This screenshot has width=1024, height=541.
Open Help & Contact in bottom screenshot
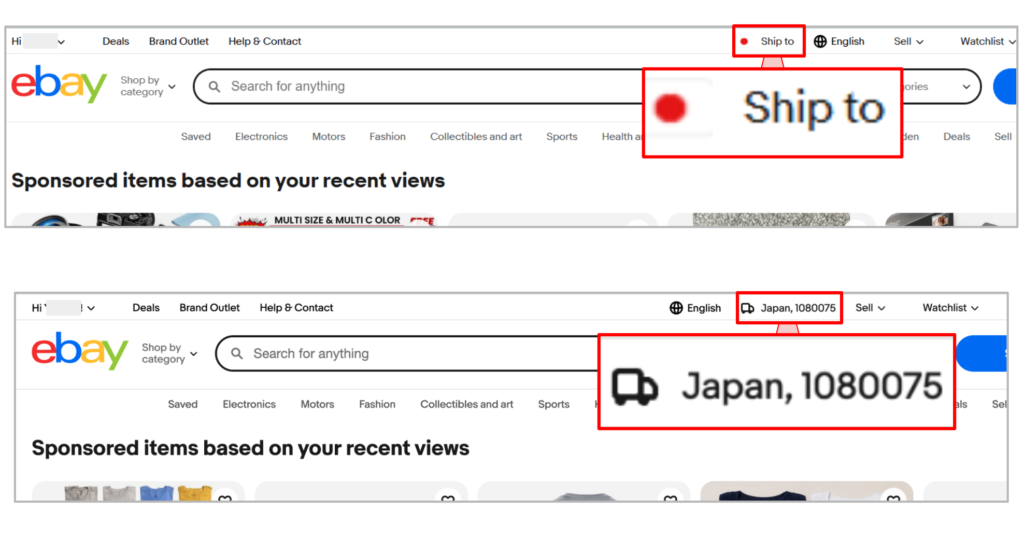[296, 308]
